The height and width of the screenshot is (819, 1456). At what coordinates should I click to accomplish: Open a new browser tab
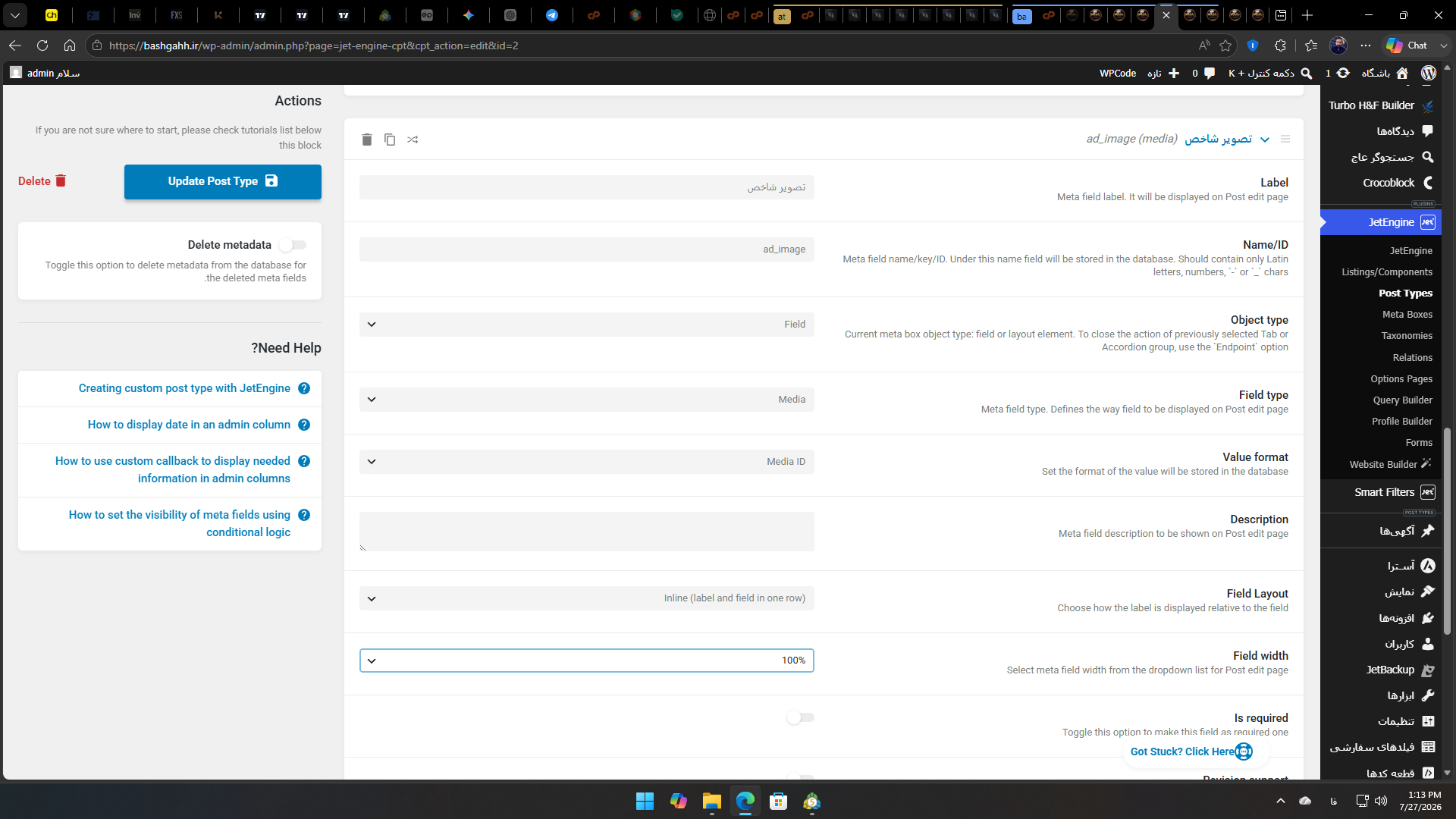point(1307,15)
